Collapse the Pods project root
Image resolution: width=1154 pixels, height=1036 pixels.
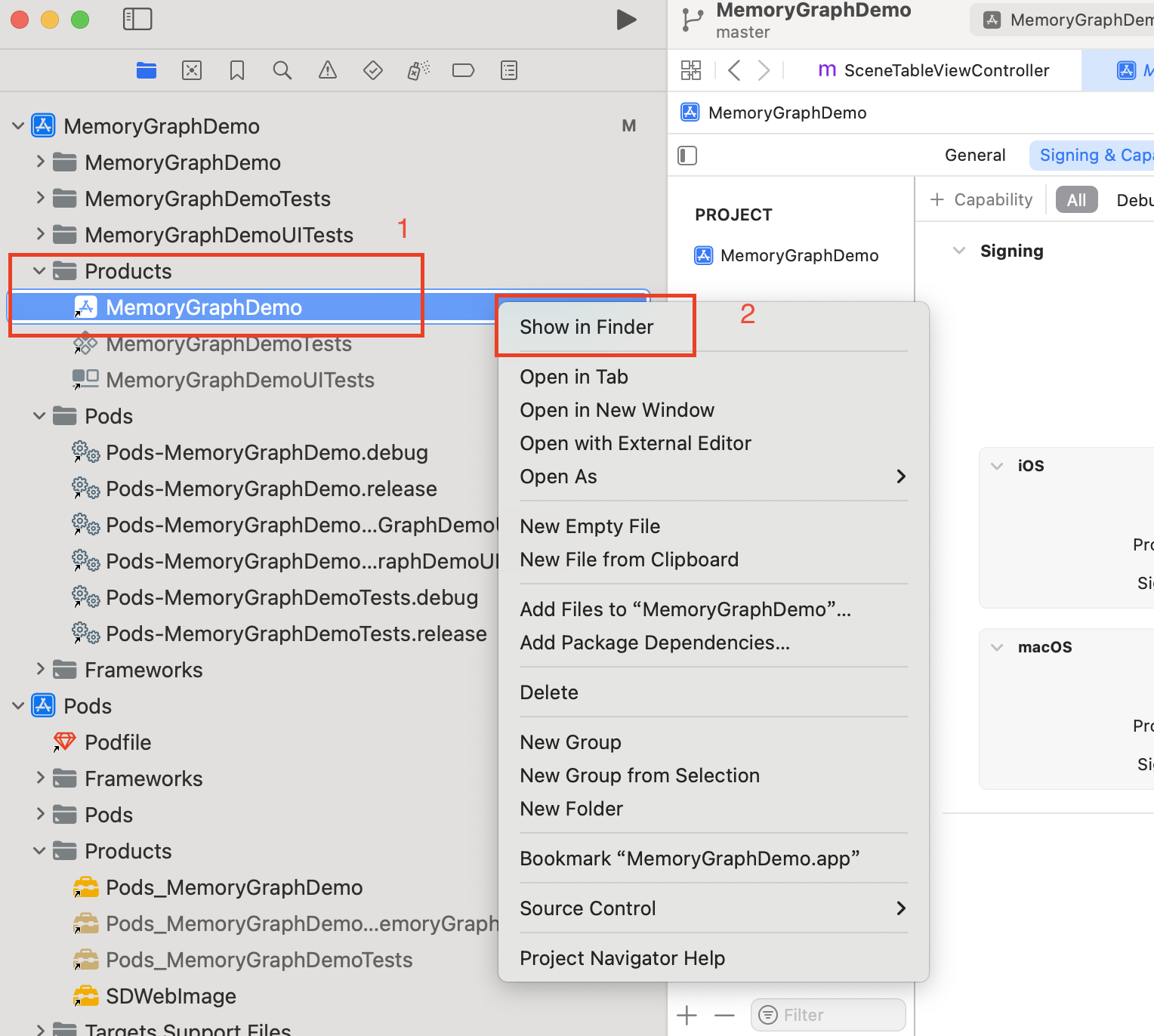point(18,705)
